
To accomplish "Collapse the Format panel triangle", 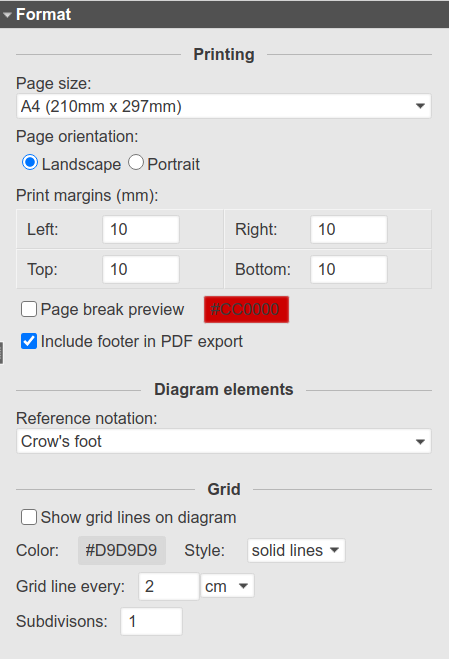I will point(6,15).
